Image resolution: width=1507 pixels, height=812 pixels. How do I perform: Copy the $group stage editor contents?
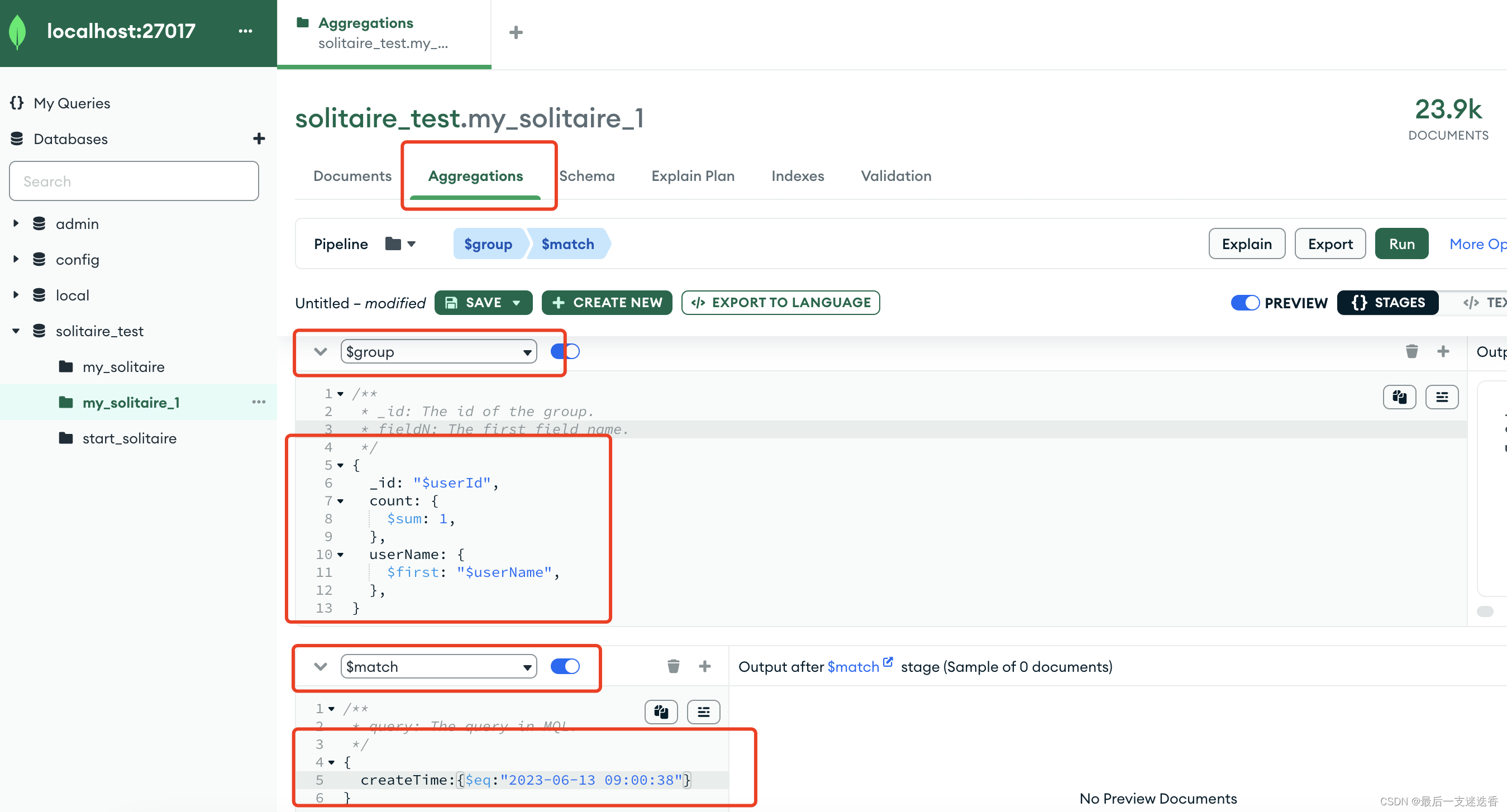point(1399,397)
